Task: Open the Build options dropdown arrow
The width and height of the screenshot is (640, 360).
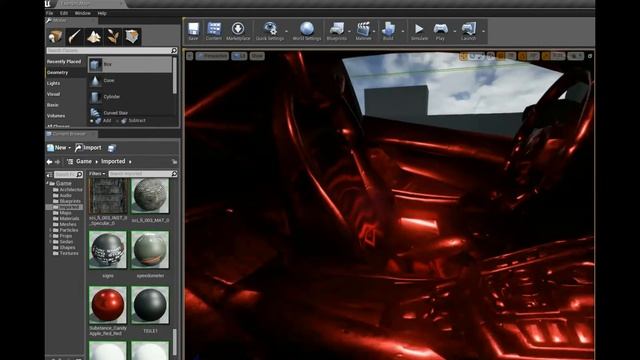Action: click(x=402, y=31)
